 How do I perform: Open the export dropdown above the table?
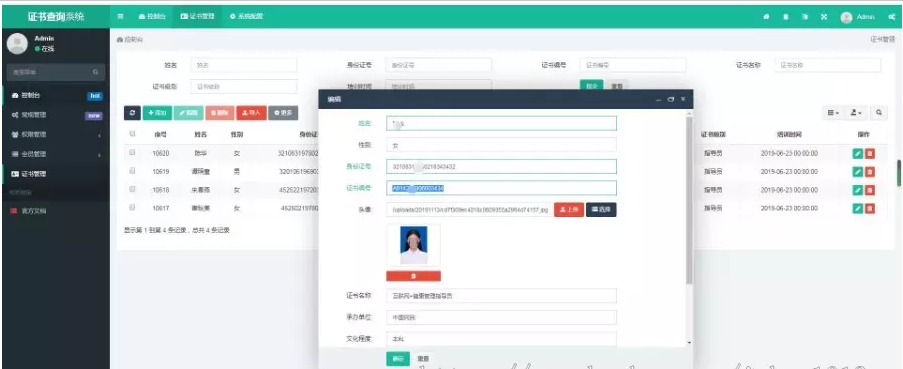856,113
